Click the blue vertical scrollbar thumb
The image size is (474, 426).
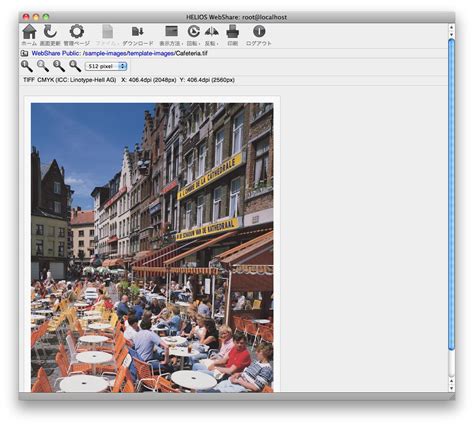(x=451, y=195)
